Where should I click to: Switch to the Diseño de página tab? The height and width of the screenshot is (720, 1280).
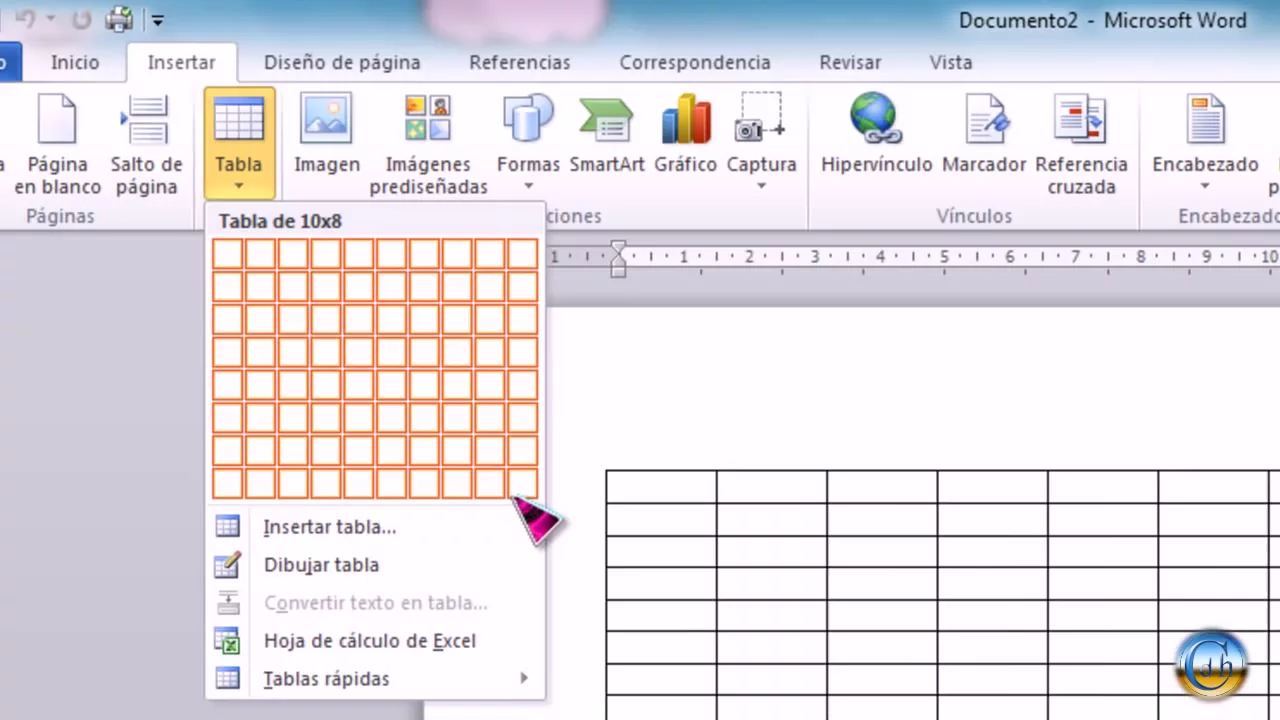342,62
